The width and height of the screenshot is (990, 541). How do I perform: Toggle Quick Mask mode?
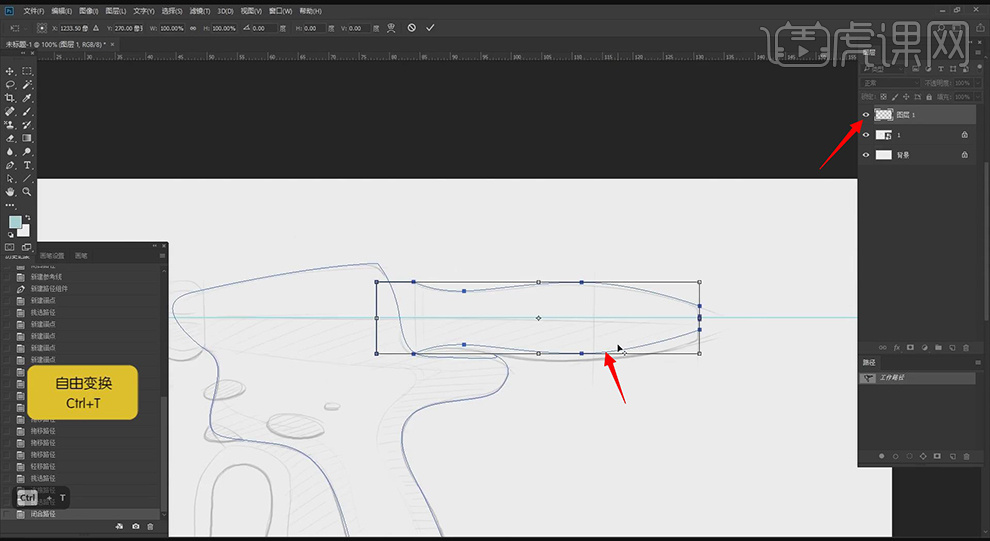pyautogui.click(x=9, y=247)
